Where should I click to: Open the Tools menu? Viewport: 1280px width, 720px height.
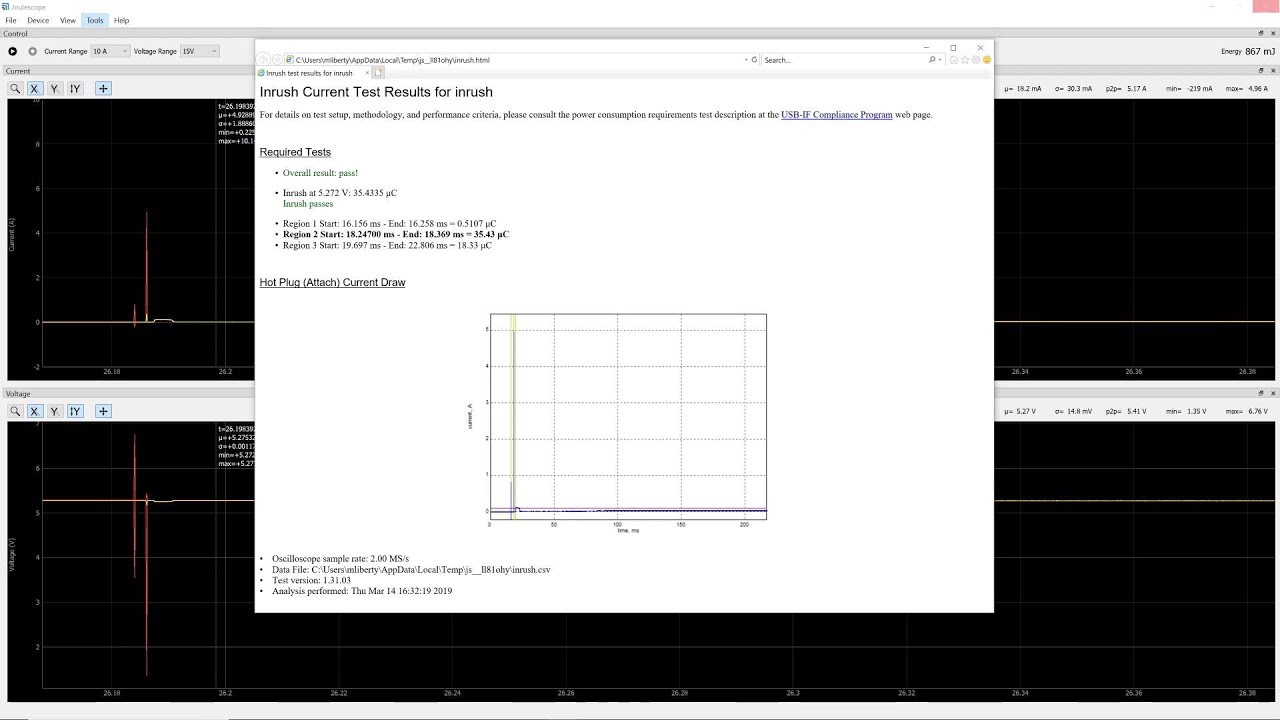pos(94,20)
